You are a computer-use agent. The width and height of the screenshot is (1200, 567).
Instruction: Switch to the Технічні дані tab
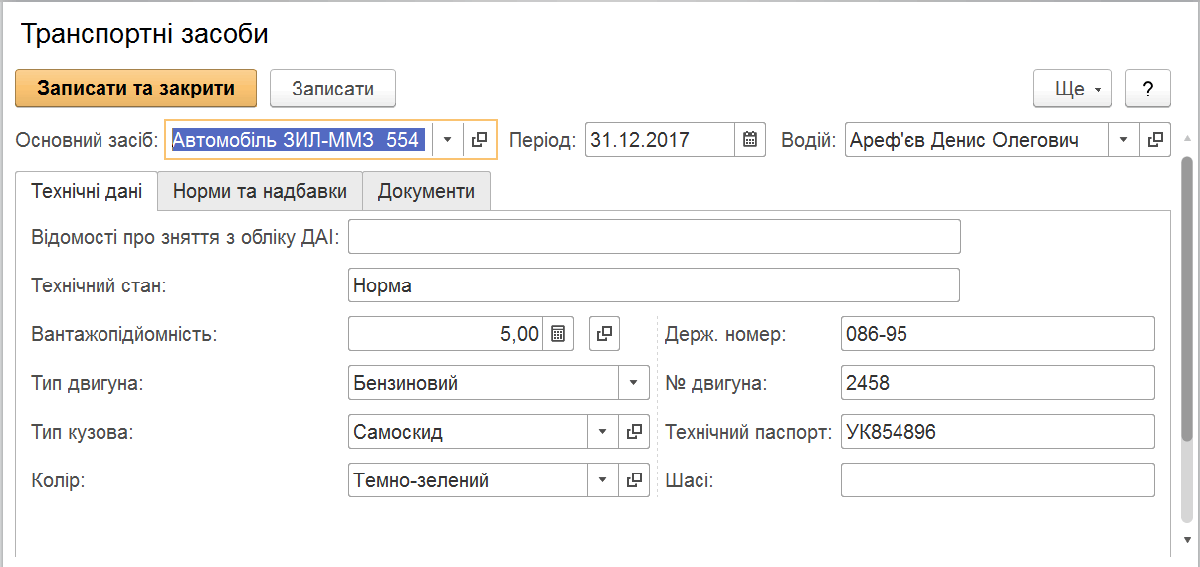[87, 191]
